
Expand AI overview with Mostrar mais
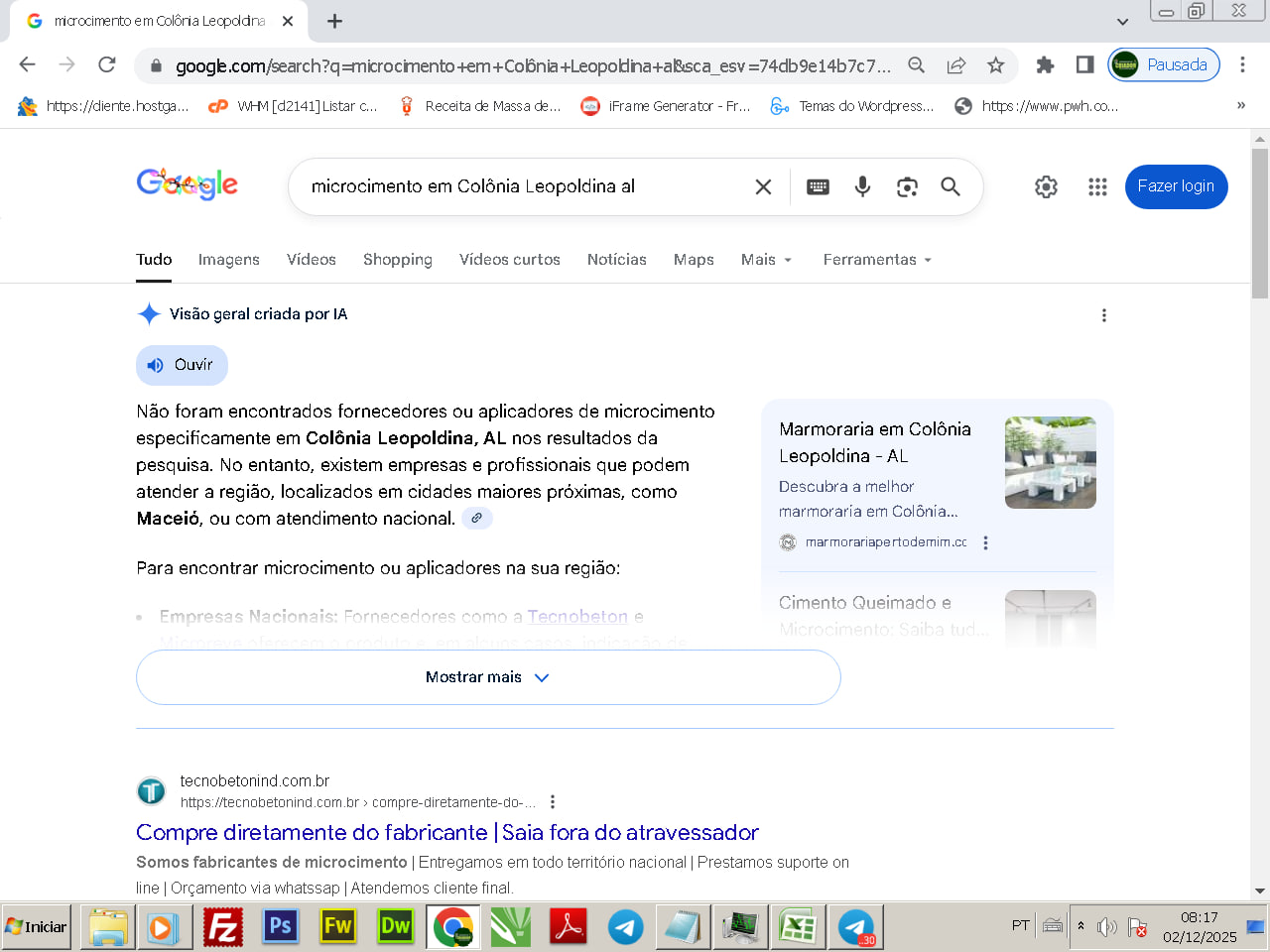pos(487,677)
